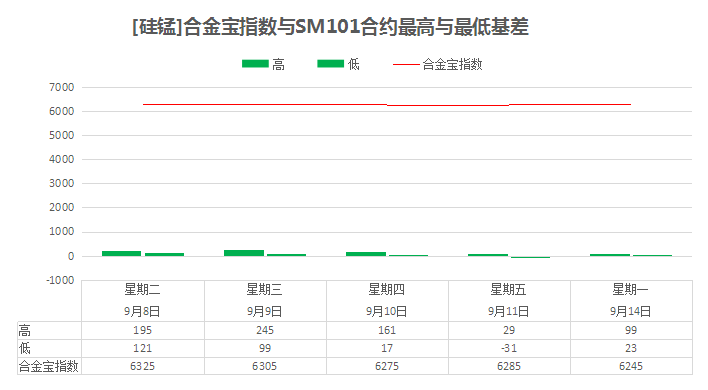Click the 9月14日 date cell
The height and width of the screenshot is (390, 708).
click(630, 311)
